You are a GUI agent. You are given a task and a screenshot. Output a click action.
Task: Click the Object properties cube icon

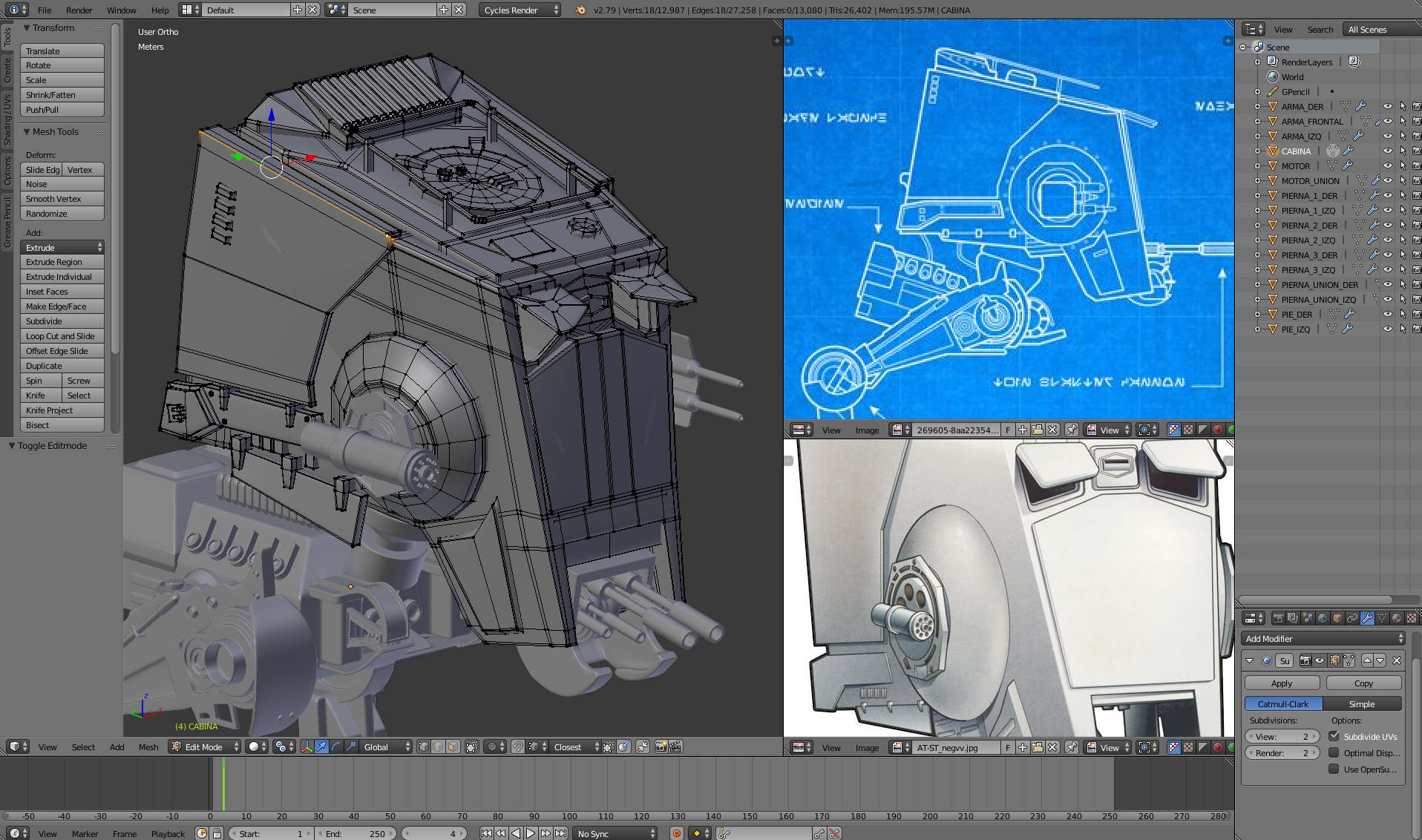point(1337,618)
